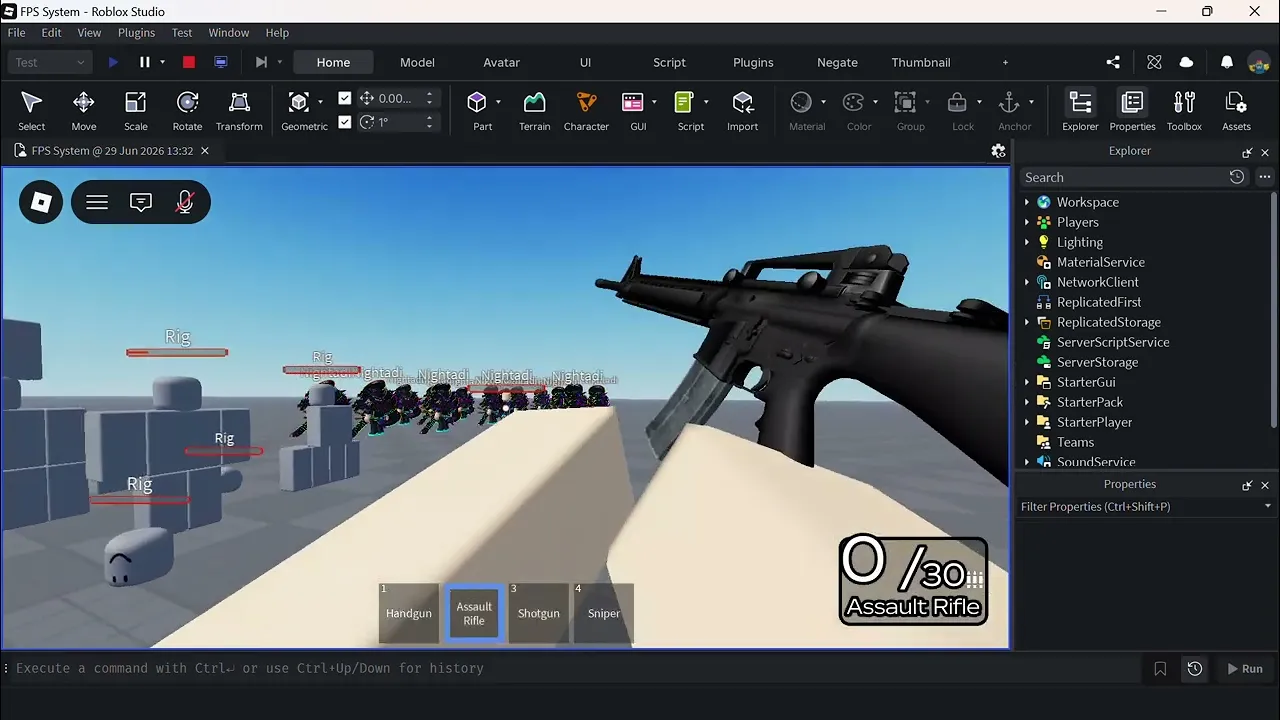Open the Part dropdown arrow
The height and width of the screenshot is (720, 1280).
click(498, 102)
